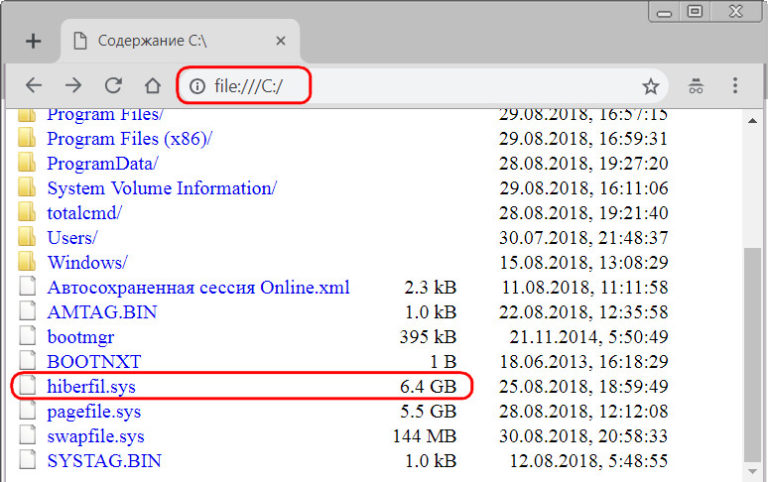The image size is (768, 482).
Task: Click file icon beside pagefile.sys
Action: [x=27, y=410]
